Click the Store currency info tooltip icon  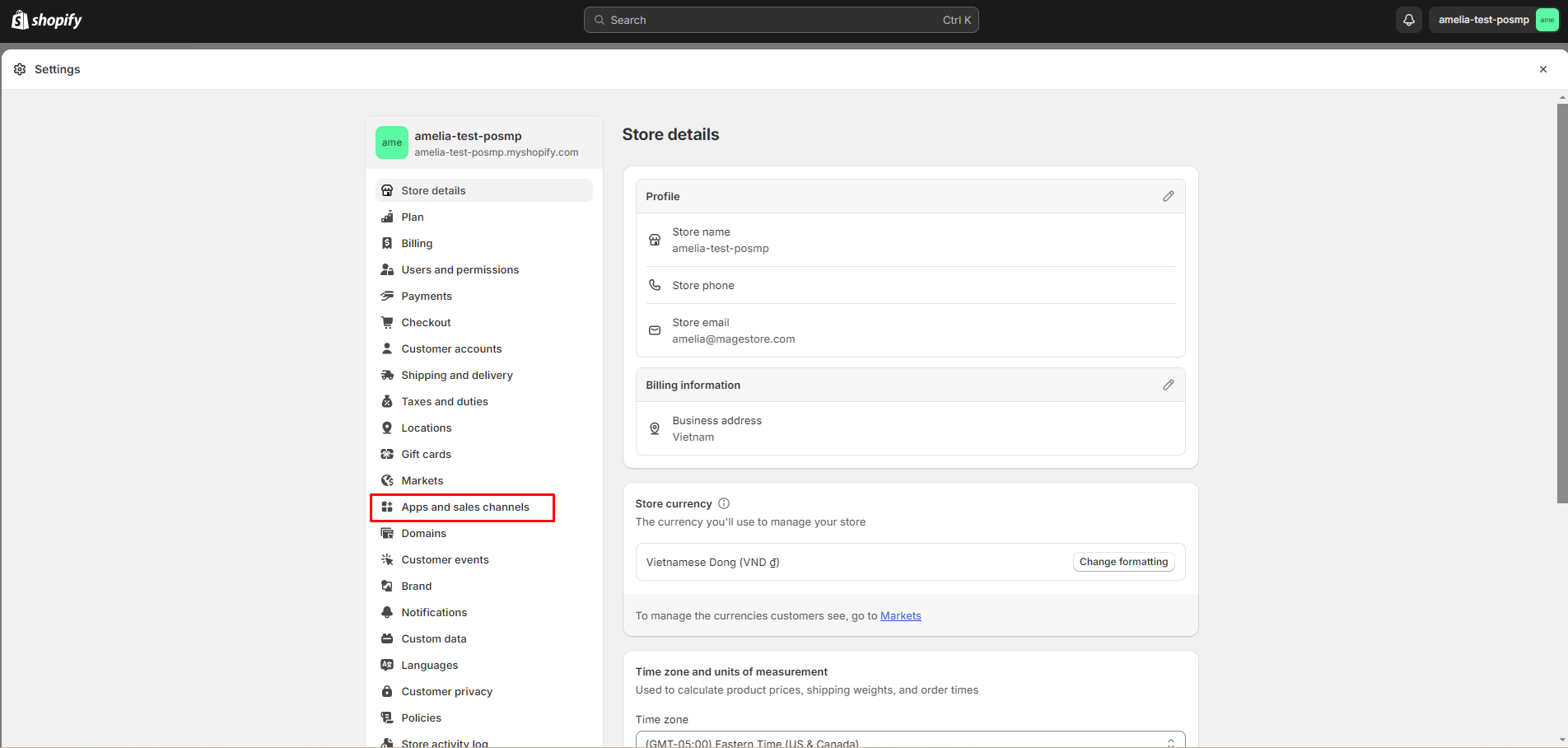723,503
